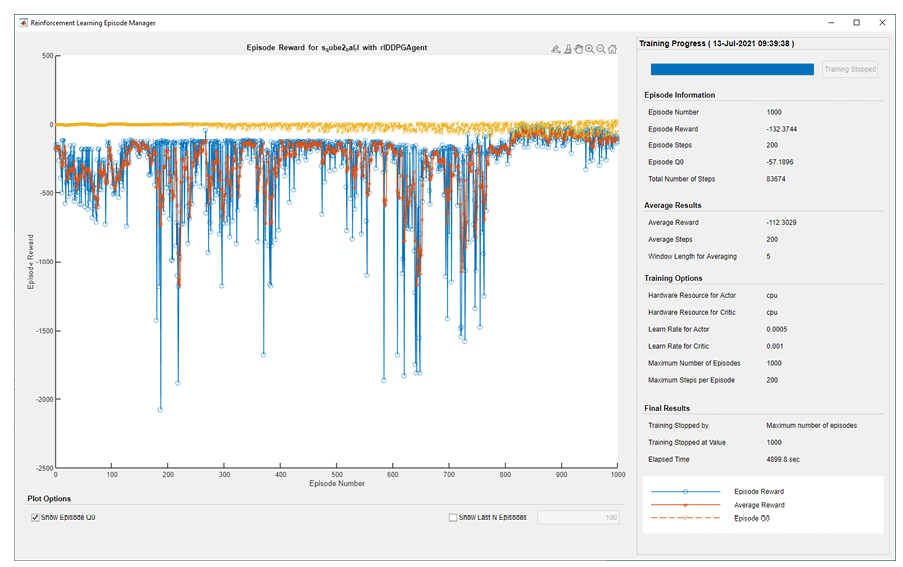Viewport: 903px width, 567px height.
Task: Click the episodes count input field
Action: (x=578, y=517)
